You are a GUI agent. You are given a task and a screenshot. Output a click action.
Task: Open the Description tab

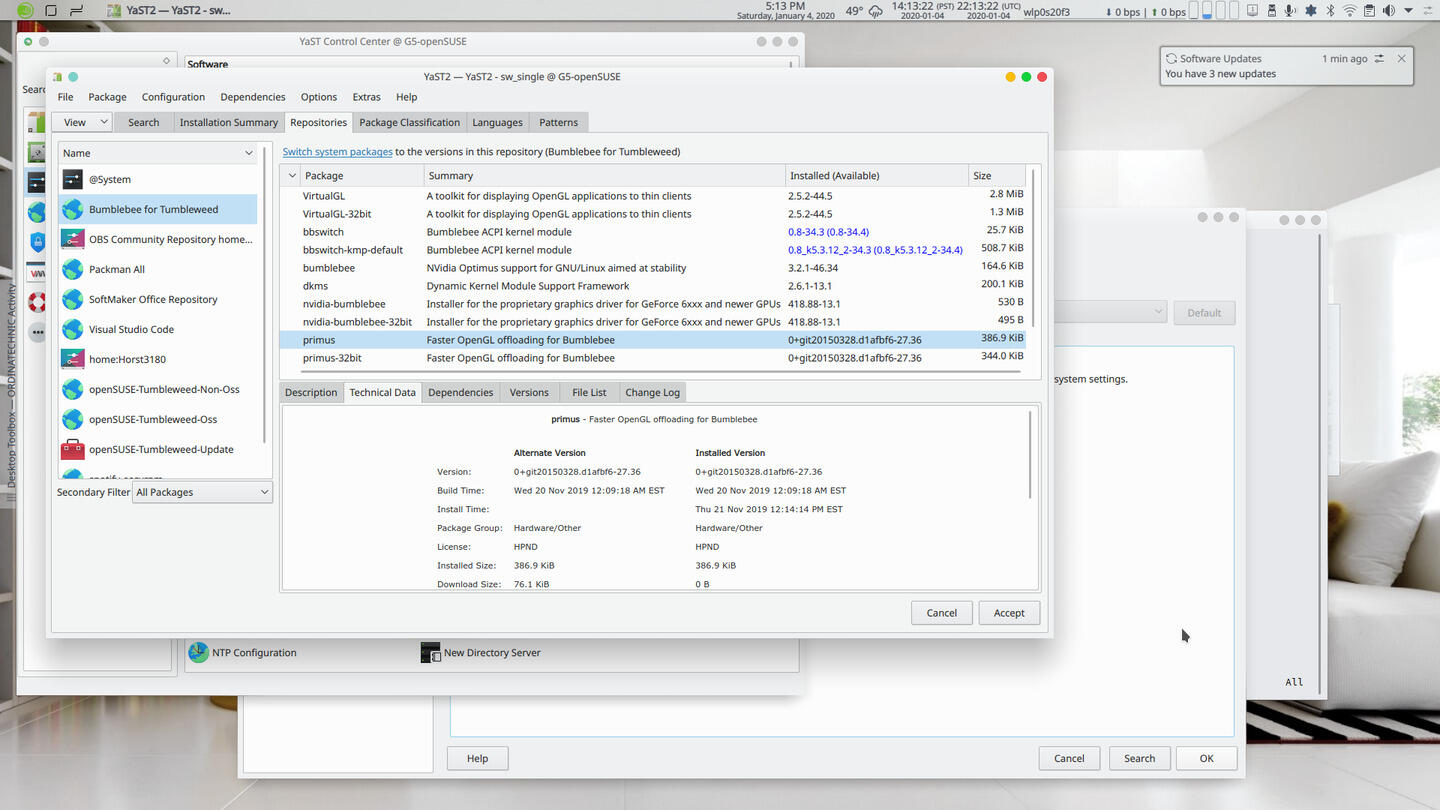311,392
